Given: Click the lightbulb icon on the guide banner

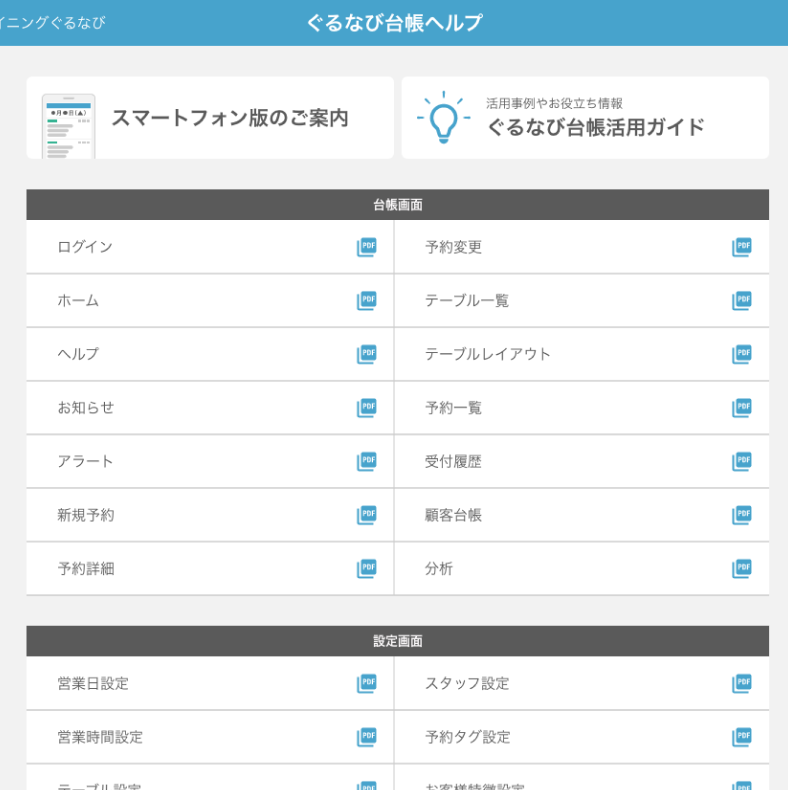Looking at the screenshot, I should pyautogui.click(x=443, y=118).
